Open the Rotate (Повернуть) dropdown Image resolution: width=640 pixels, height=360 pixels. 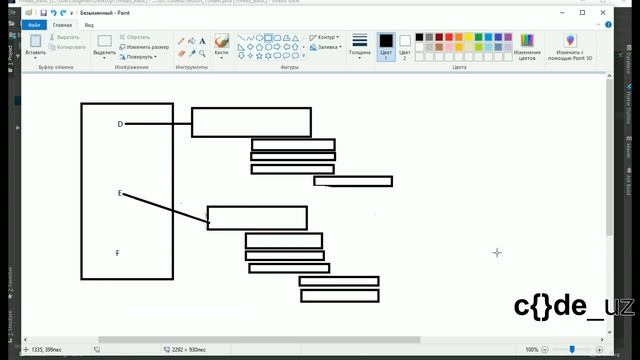tap(139, 57)
